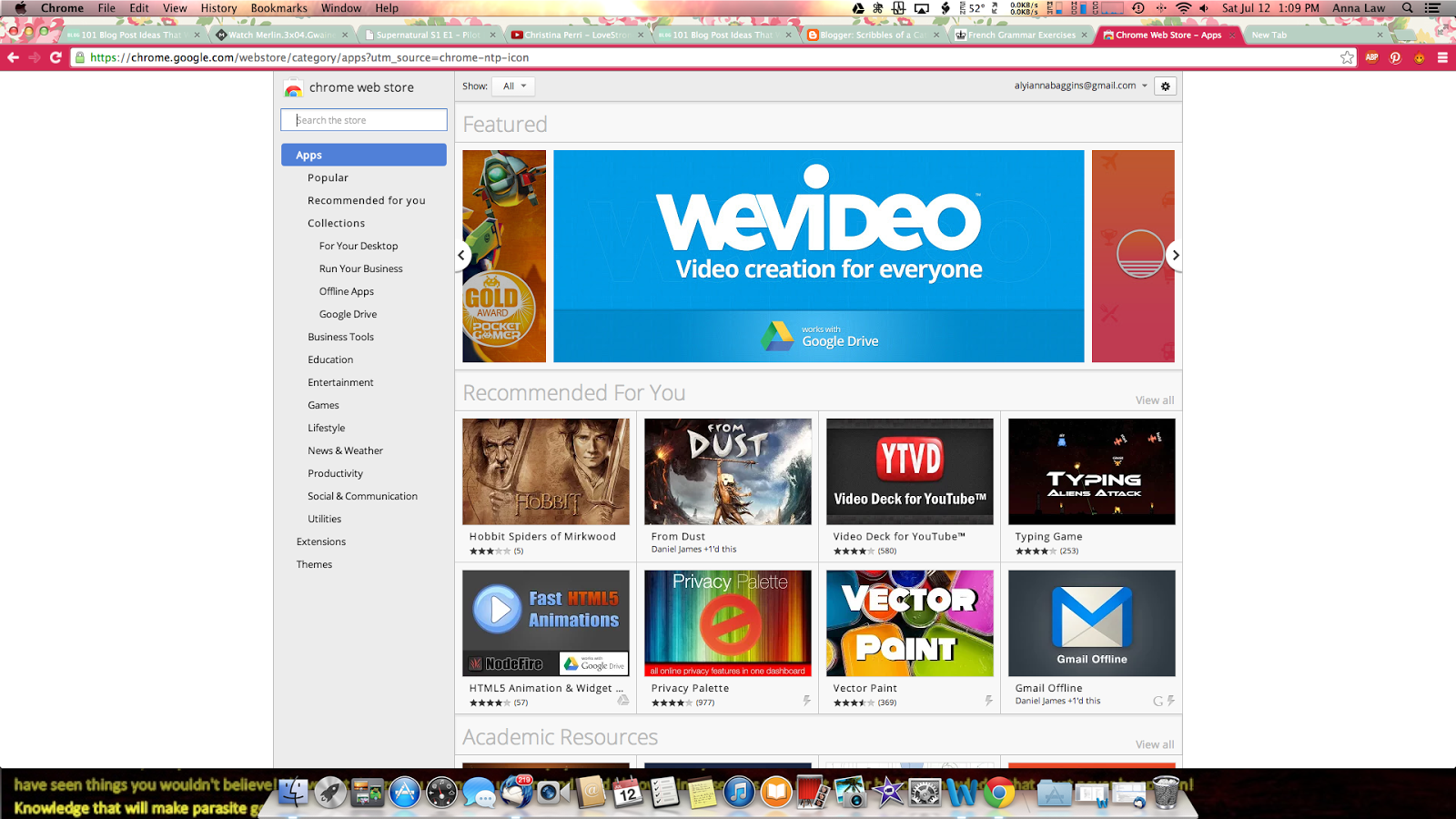This screenshot has height=819, width=1456.
Task: Select the Apps category in the sidebar
Action: pos(364,155)
